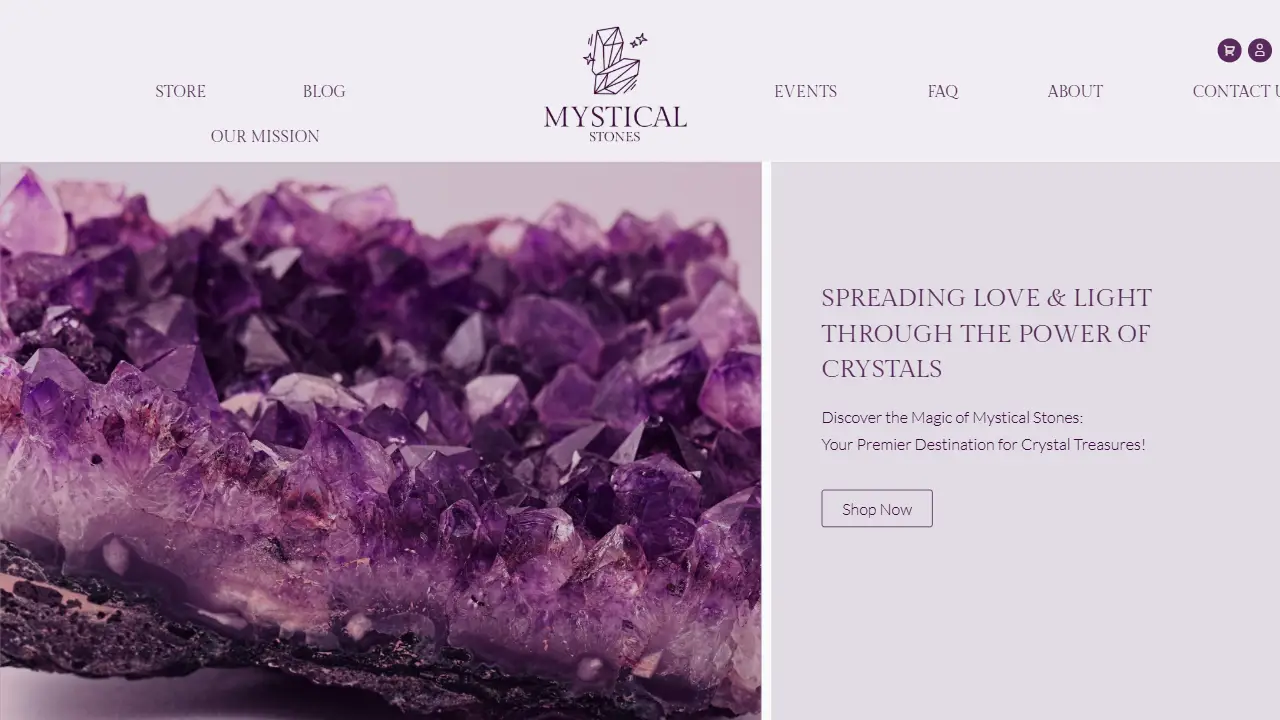The image size is (1280, 720).
Task: Navigate to the EVENTS page
Action: 805,91
